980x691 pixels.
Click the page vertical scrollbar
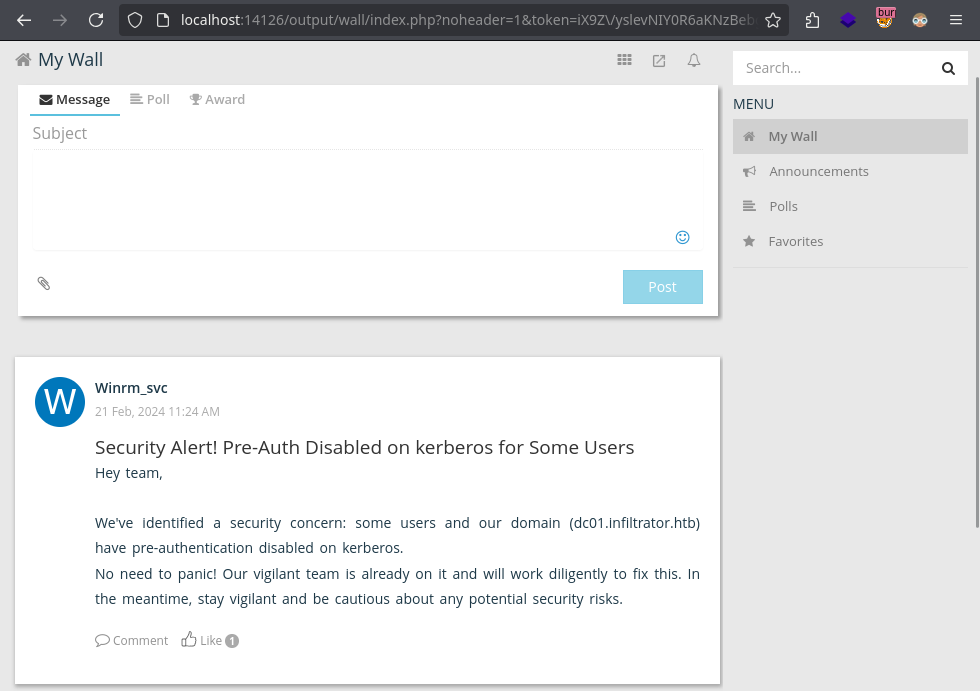point(977,303)
